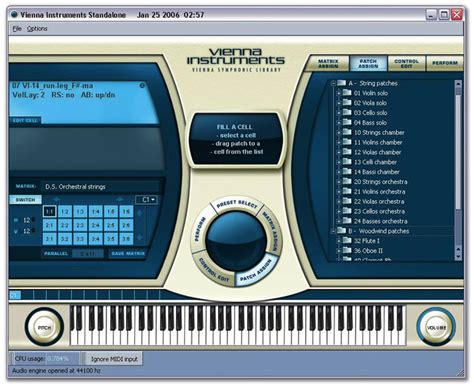Select matrix cell 3:6
This screenshot has width=474, height=387.
126,239
